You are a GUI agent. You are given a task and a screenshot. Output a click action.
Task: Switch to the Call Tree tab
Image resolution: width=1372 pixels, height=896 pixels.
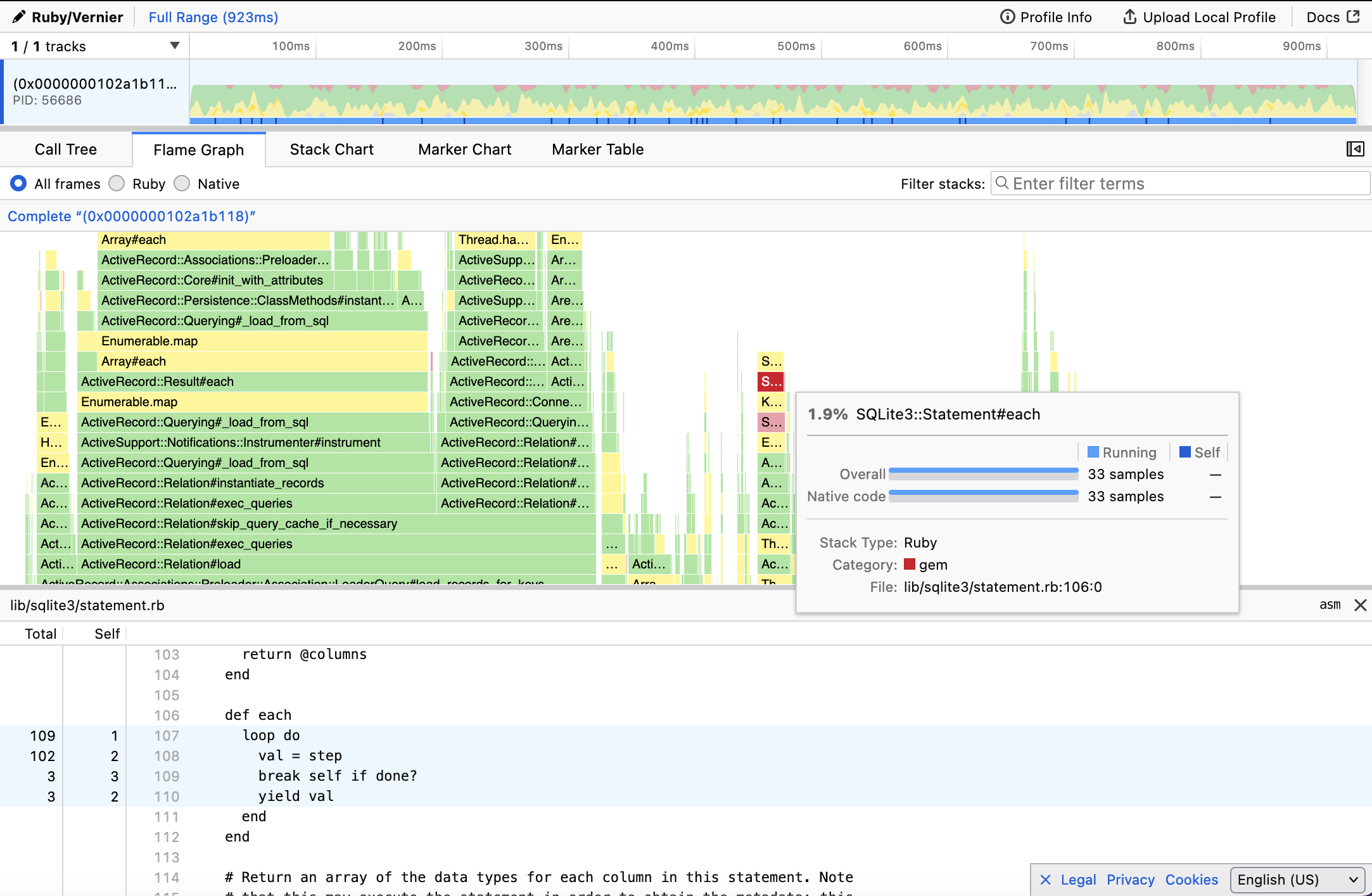[66, 150]
